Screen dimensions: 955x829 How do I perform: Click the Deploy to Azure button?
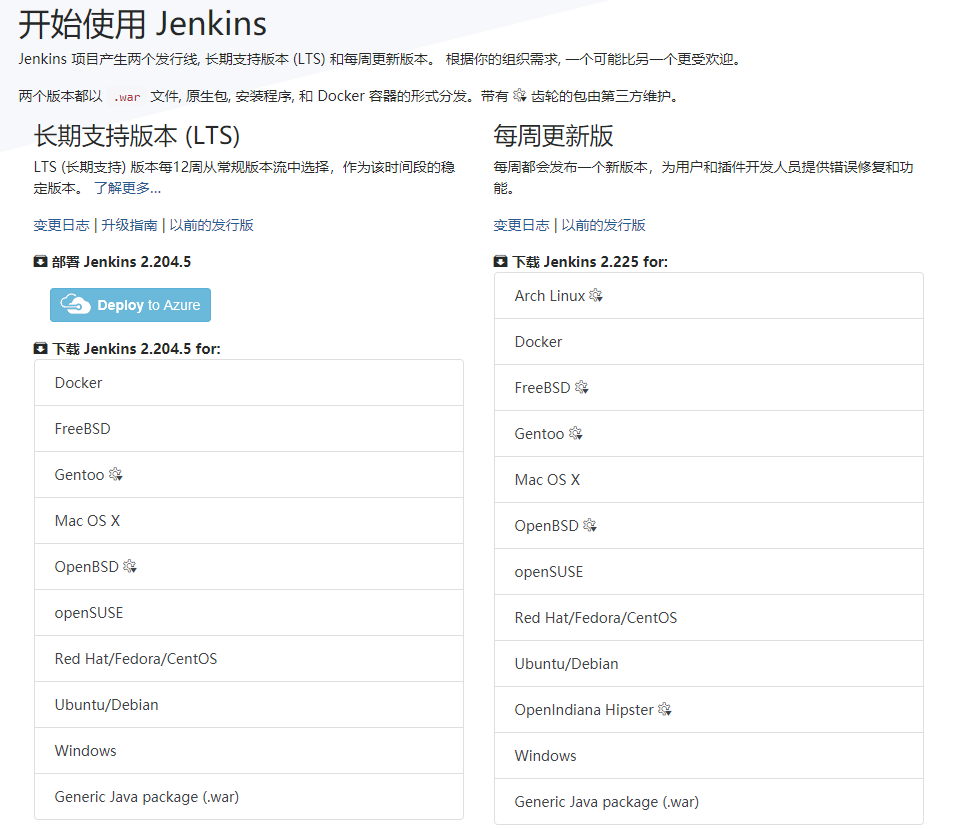click(x=130, y=305)
